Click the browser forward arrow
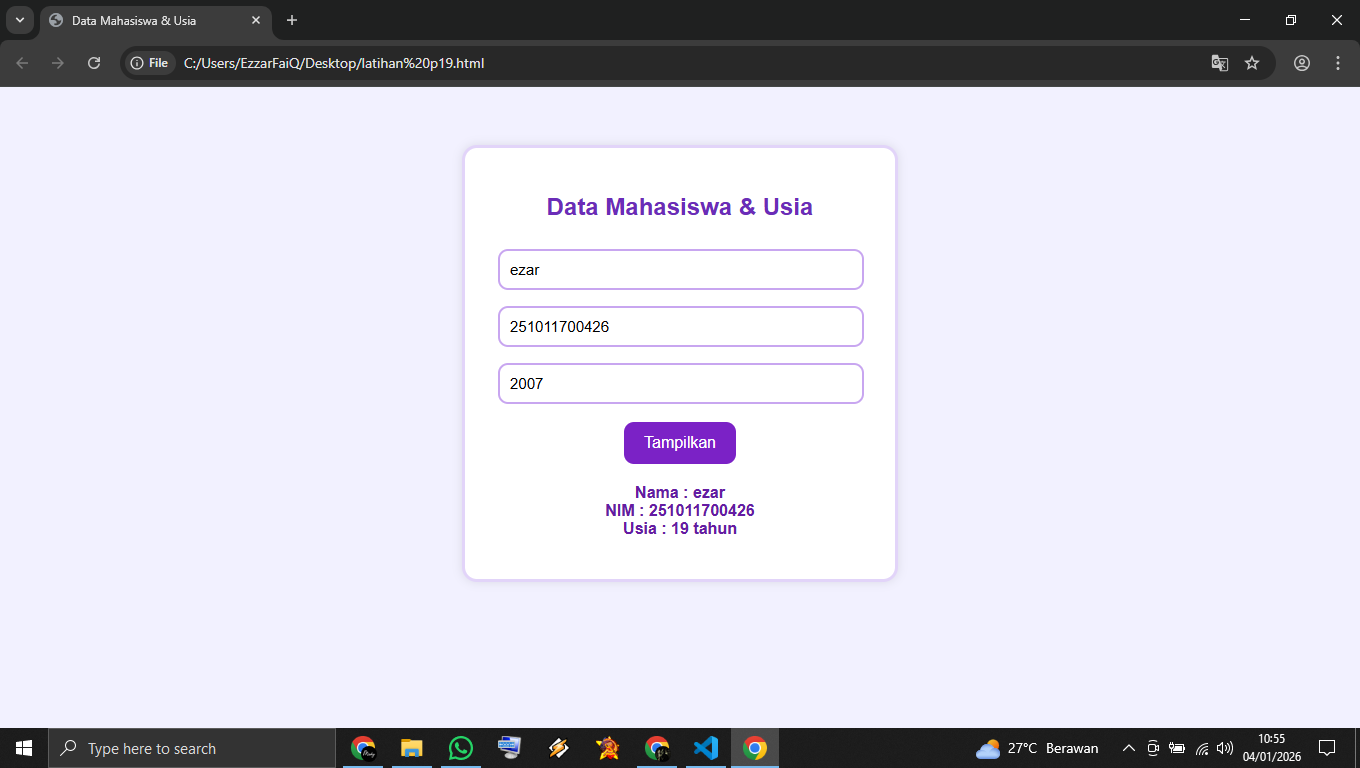1360x768 pixels. pyautogui.click(x=58, y=63)
